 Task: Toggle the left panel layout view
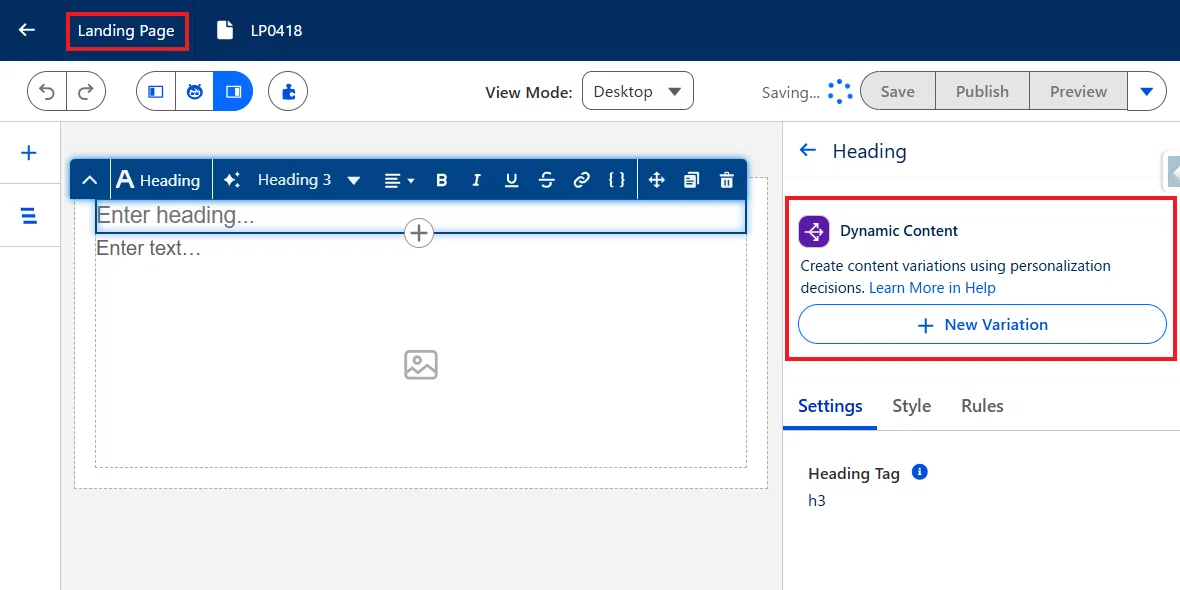point(156,92)
